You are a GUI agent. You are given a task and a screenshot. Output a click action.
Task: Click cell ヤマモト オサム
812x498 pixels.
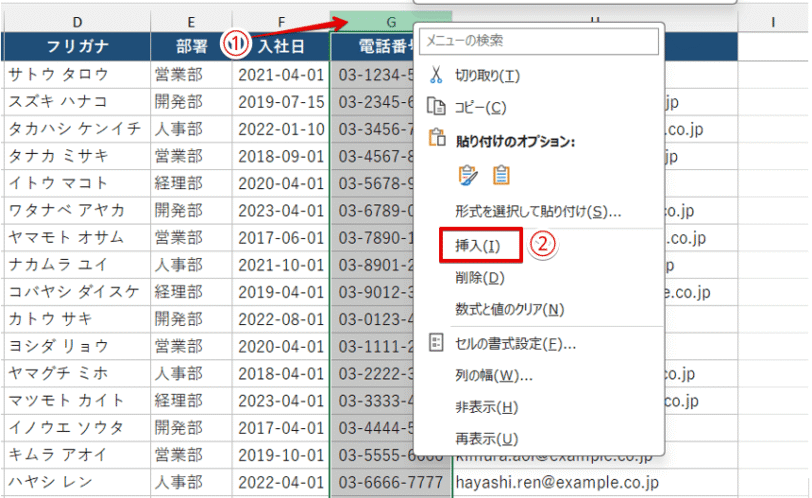[x=77, y=238]
